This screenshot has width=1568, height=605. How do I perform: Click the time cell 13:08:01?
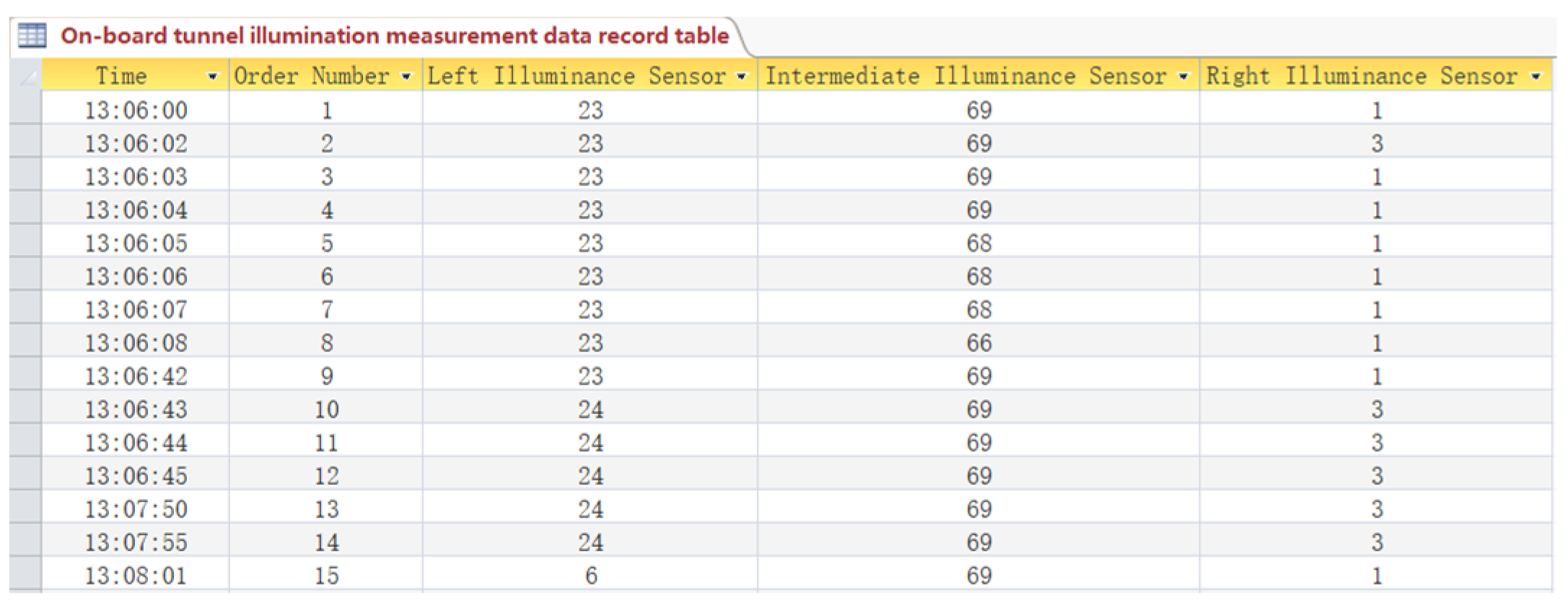coord(136,575)
